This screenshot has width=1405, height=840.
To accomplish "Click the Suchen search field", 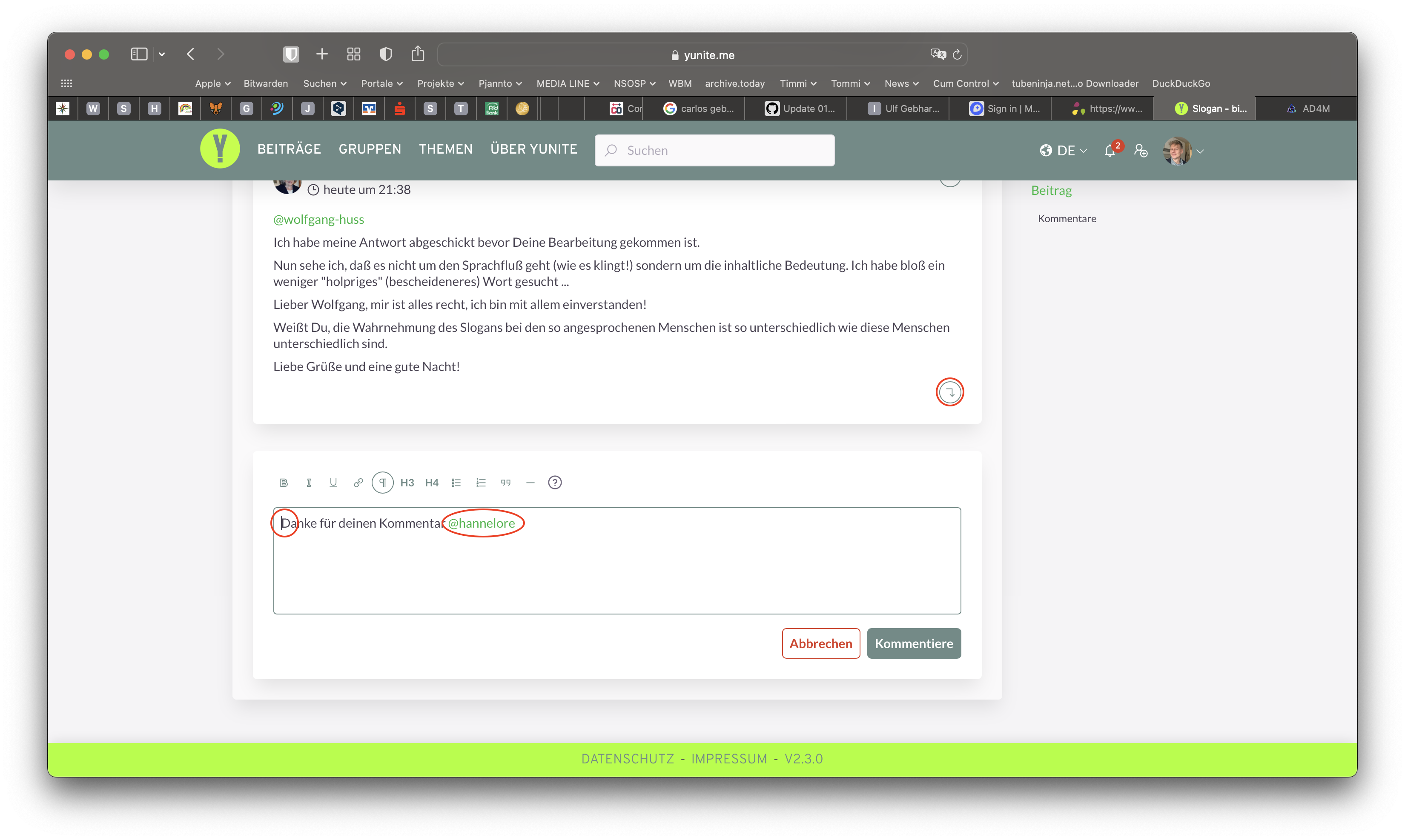I will click(x=714, y=151).
